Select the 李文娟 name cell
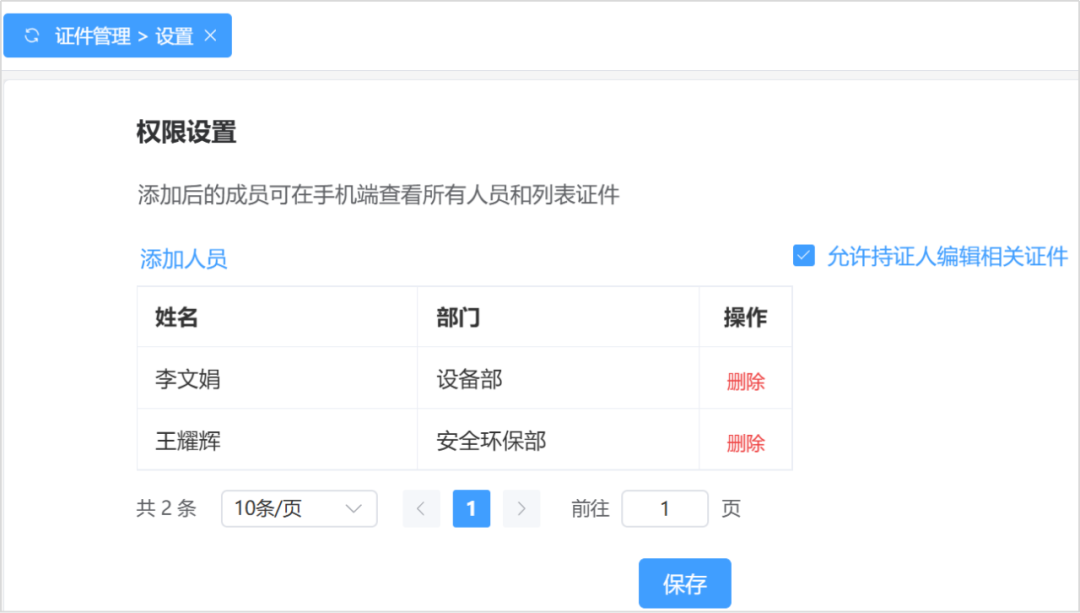1080x613 pixels. click(188, 380)
